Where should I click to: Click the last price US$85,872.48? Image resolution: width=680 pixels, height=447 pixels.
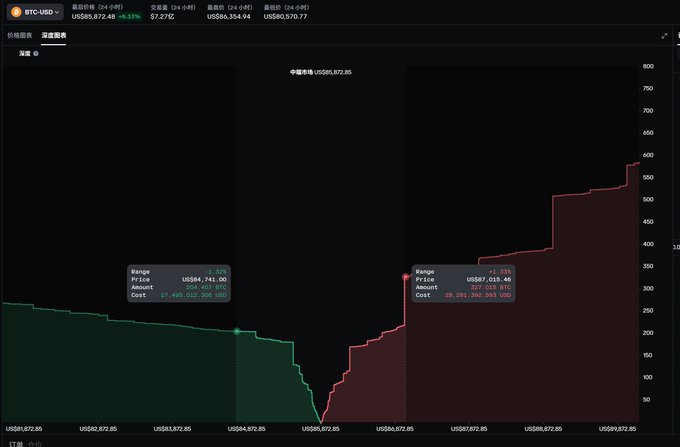93,16
